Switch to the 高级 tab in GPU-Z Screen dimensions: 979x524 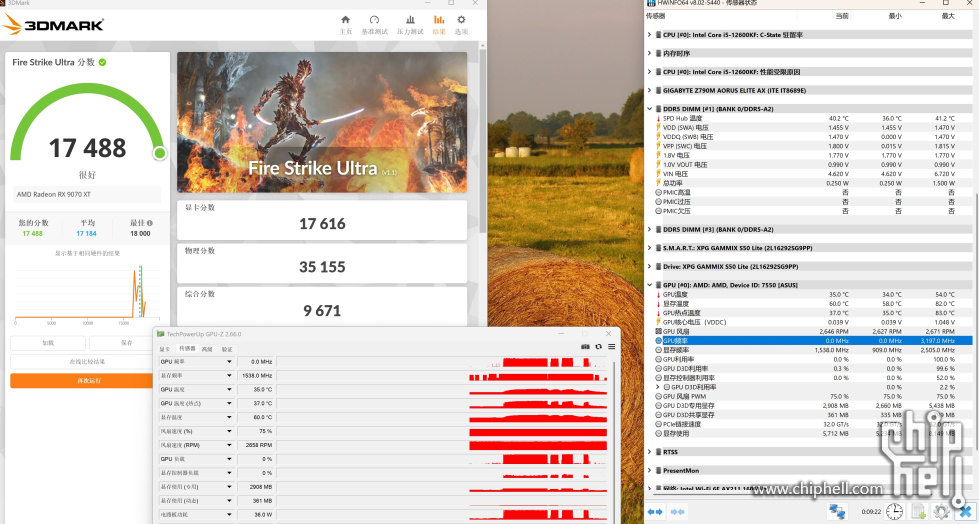207,349
